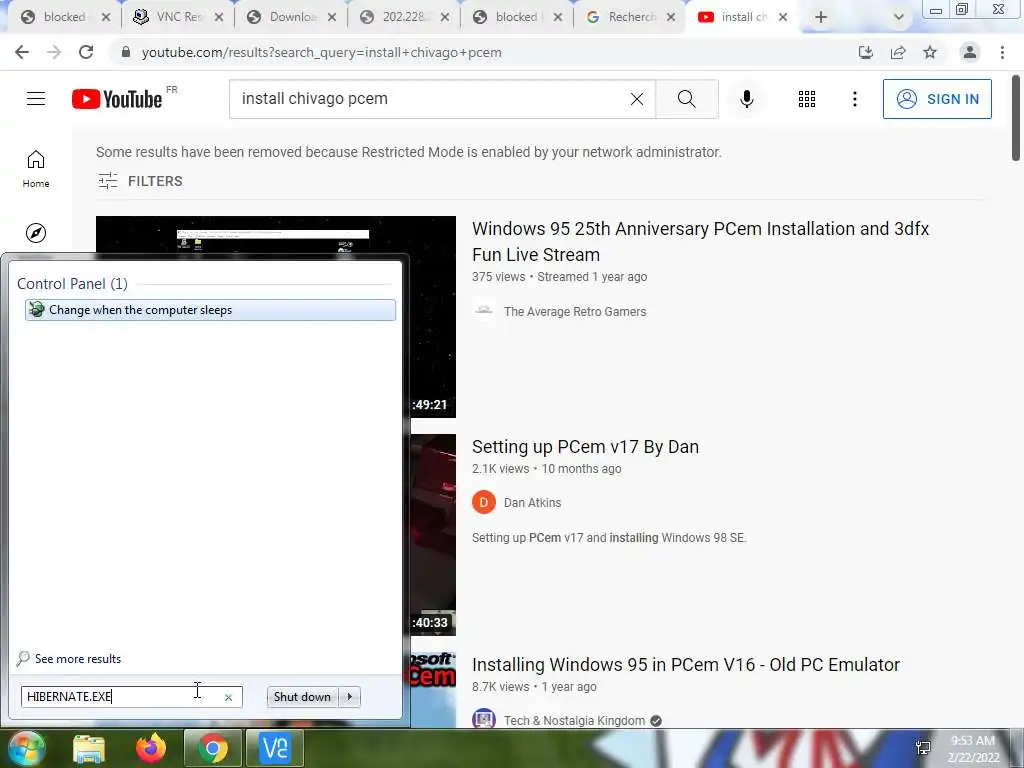This screenshot has width=1024, height=768.
Task: Open the YouTube apps grid
Action: (807, 99)
